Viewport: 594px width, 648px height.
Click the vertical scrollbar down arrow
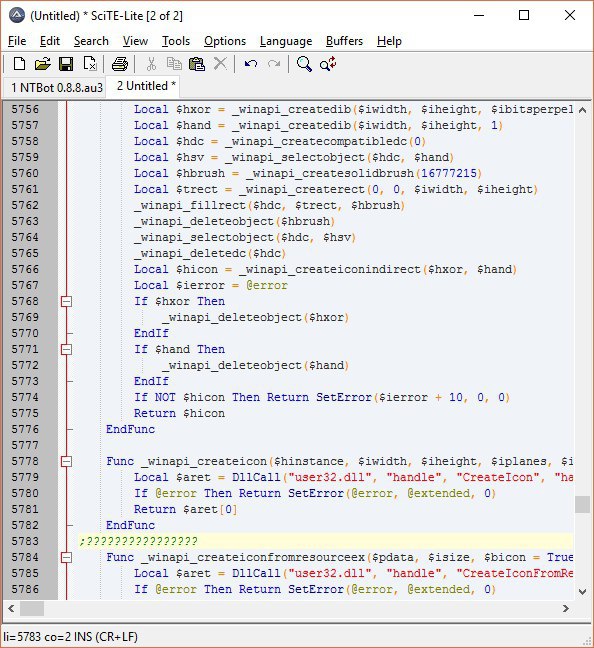pyautogui.click(x=583, y=591)
